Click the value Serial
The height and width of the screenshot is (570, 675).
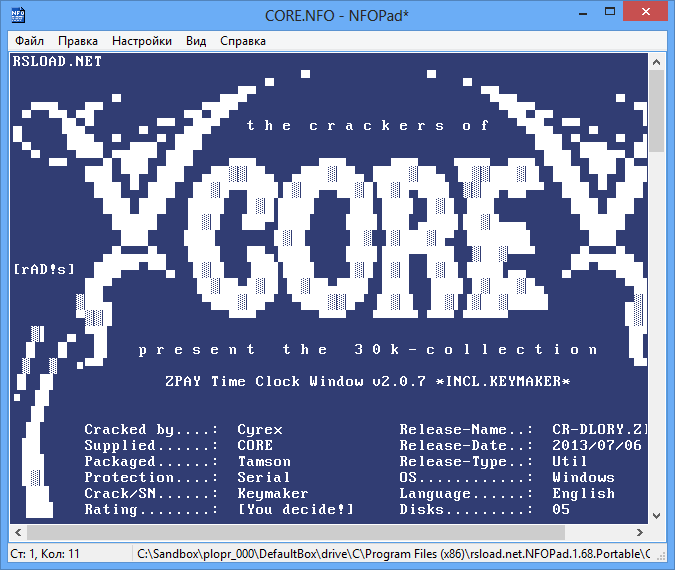pyautogui.click(x=264, y=477)
